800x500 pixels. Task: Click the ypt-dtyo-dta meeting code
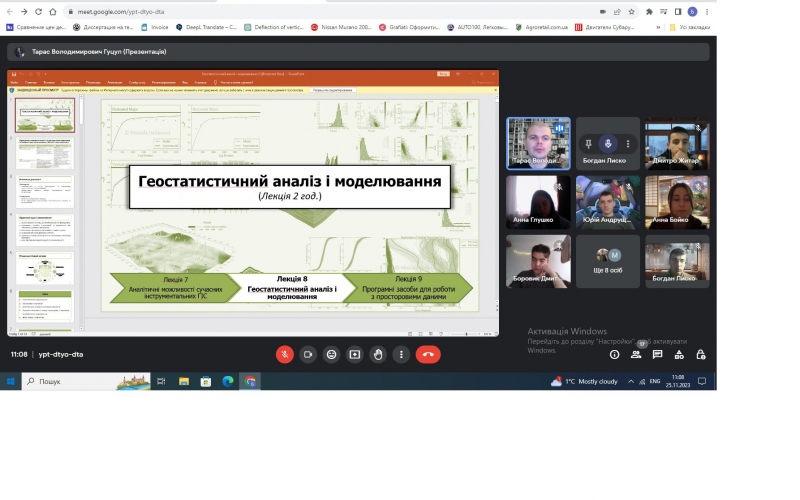pyautogui.click(x=61, y=355)
